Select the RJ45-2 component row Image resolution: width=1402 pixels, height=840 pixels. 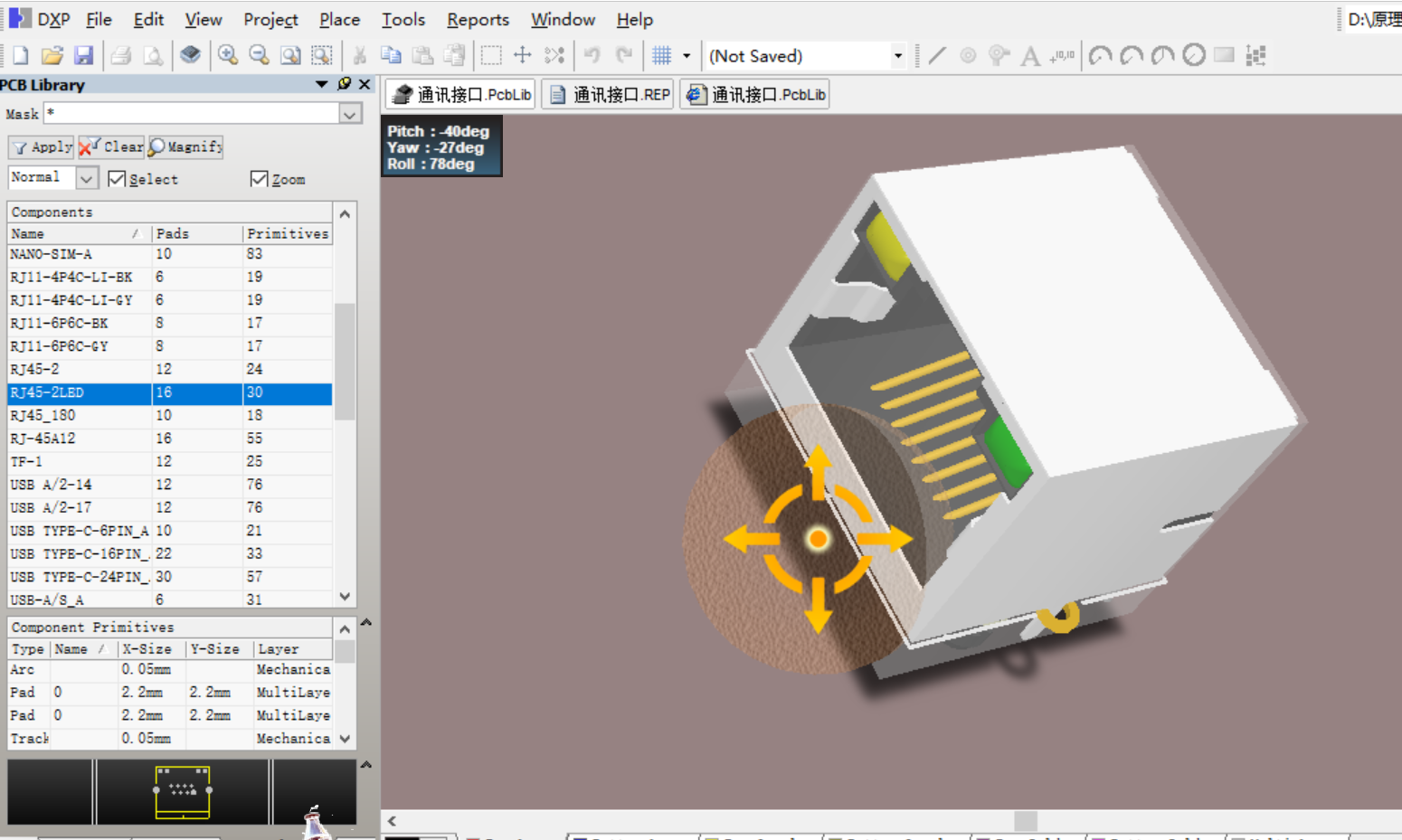(170, 369)
